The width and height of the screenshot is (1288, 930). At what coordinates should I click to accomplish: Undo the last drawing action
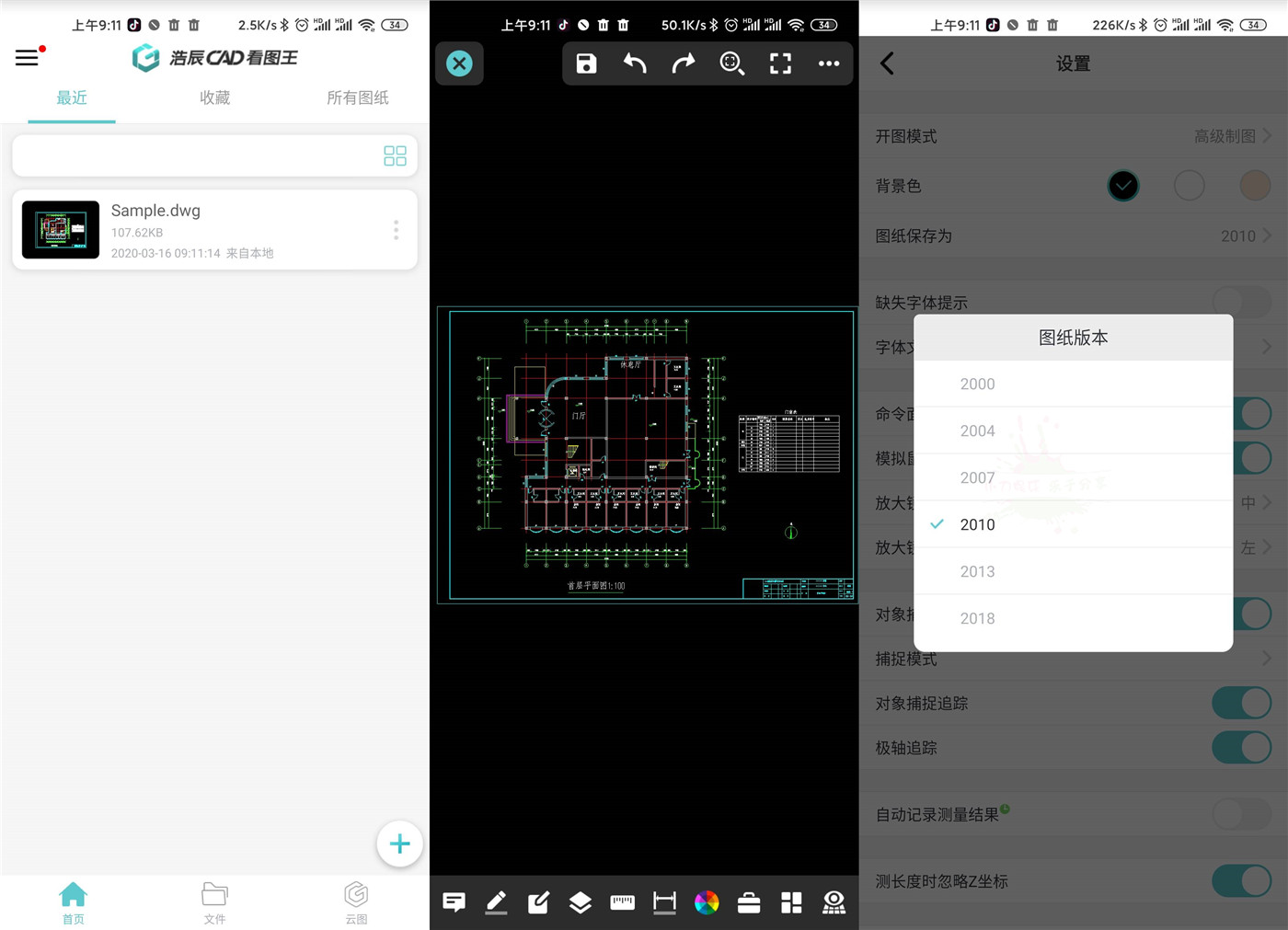click(635, 63)
